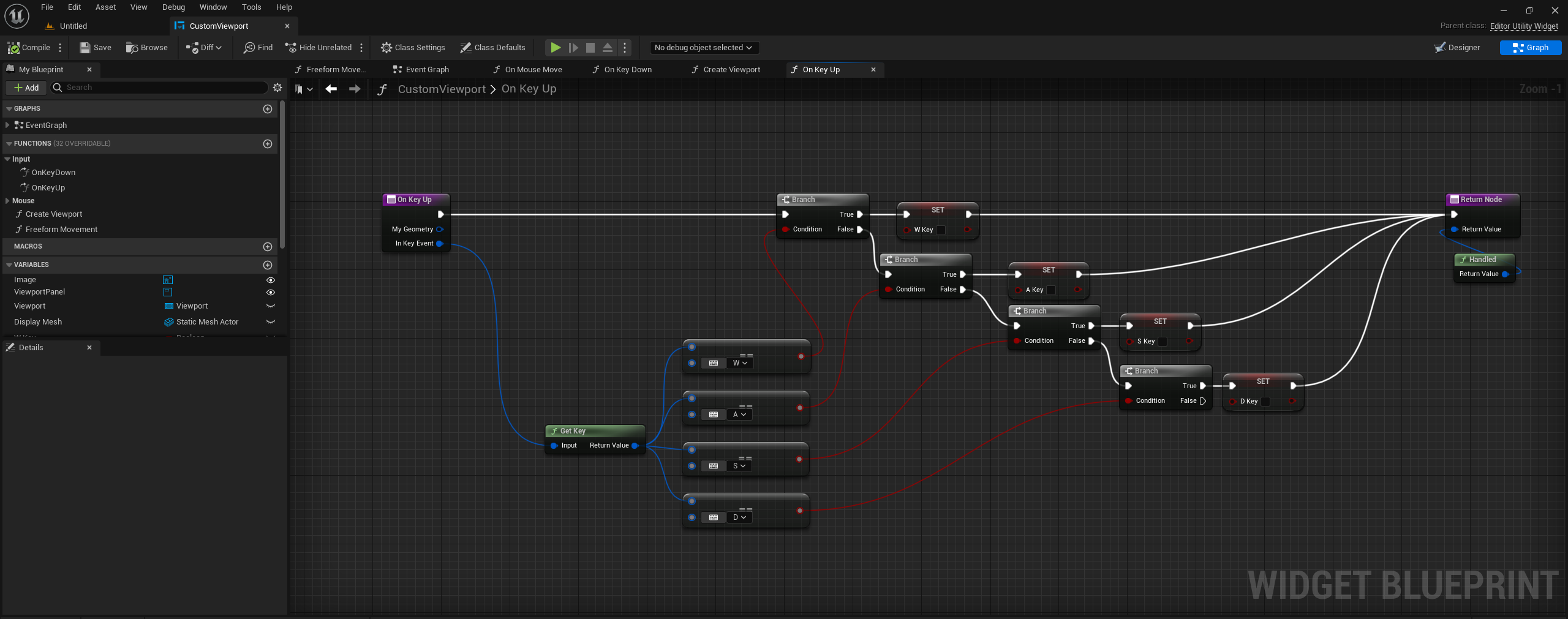
Task: Collapse the FUNCTIONS section
Action: 9,144
